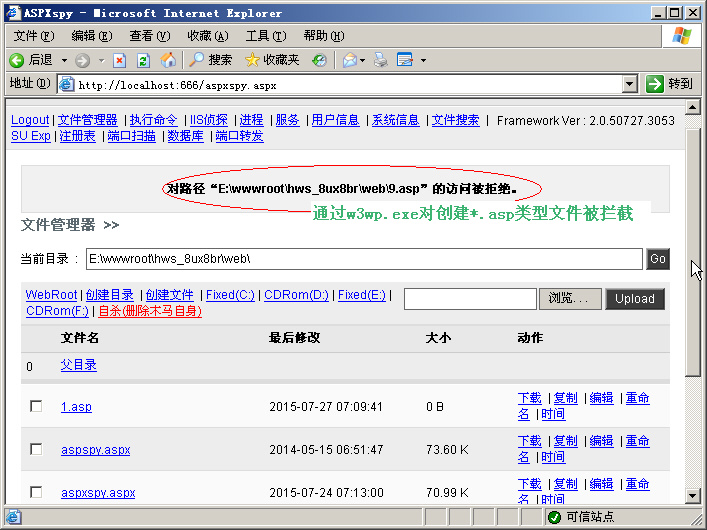Click the vertical scrollbar down arrow
Screen dimensions: 707x530
click(693, 496)
